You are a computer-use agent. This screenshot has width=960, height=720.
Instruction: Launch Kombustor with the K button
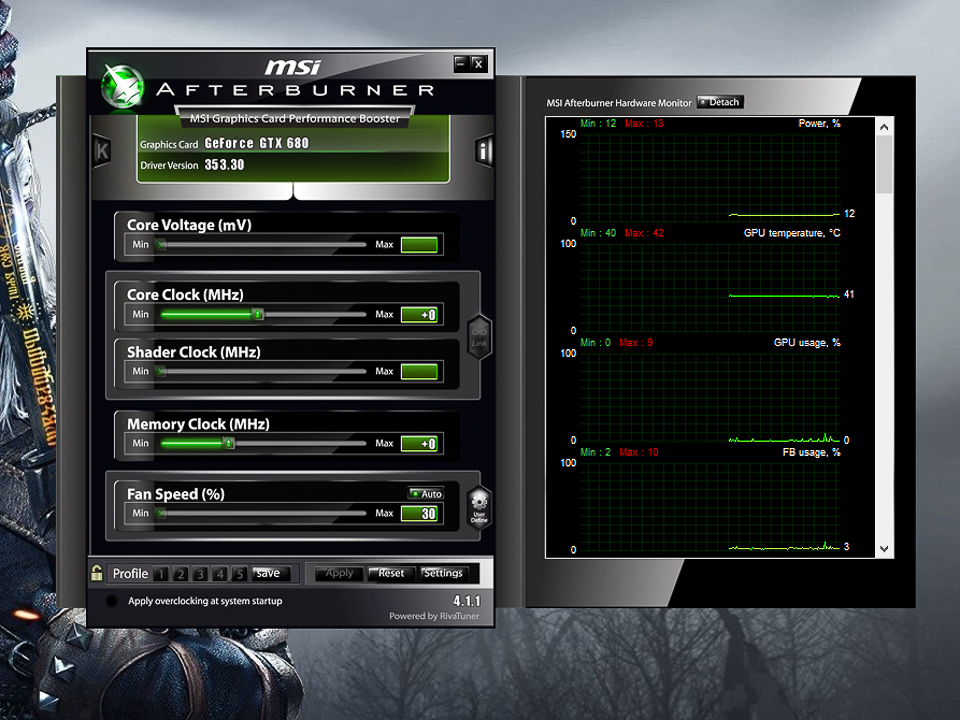(x=102, y=151)
